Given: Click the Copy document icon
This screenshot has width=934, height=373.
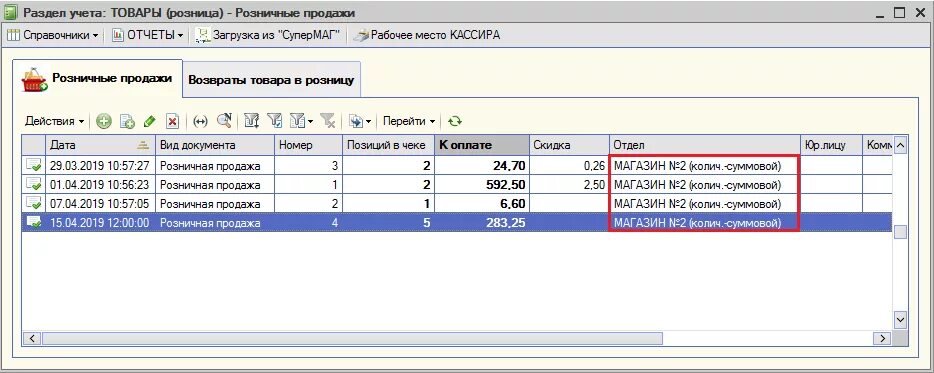Looking at the screenshot, I should (x=127, y=122).
